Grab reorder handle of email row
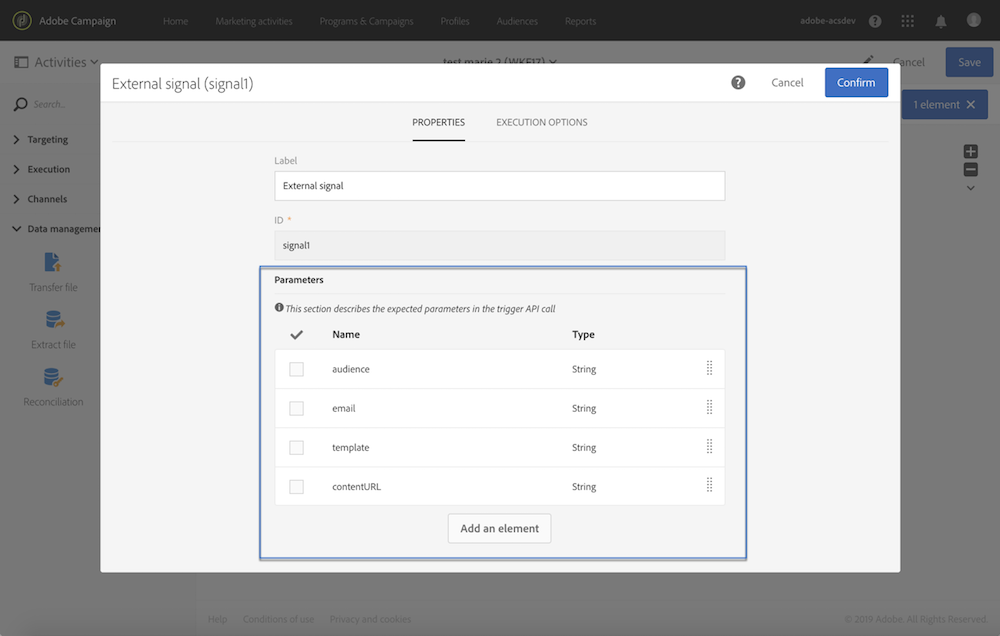 tap(709, 407)
